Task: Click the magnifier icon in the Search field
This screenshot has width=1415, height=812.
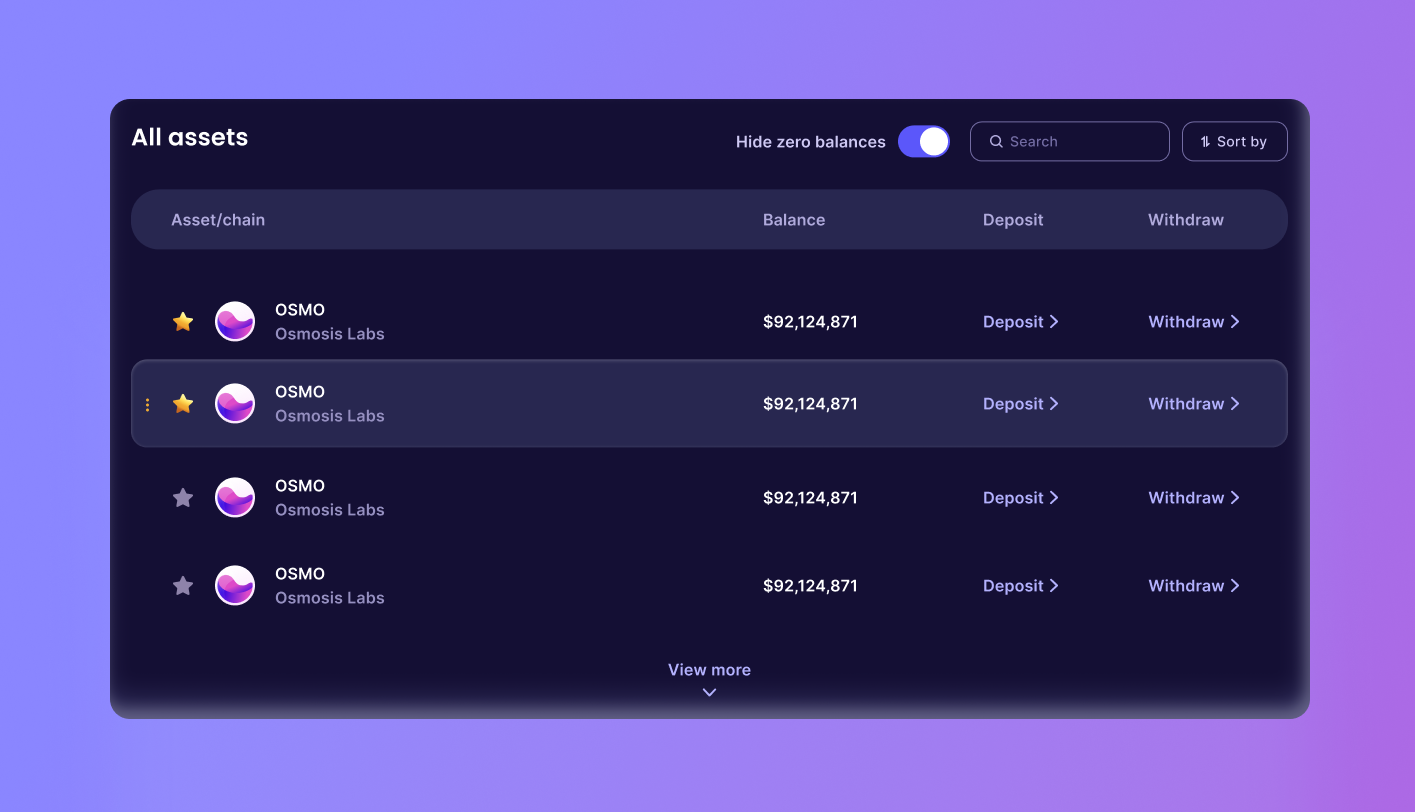Action: (x=996, y=141)
